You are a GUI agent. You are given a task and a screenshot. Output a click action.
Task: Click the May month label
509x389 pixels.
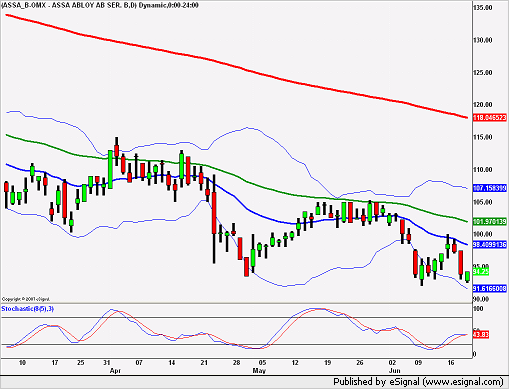coord(259,371)
